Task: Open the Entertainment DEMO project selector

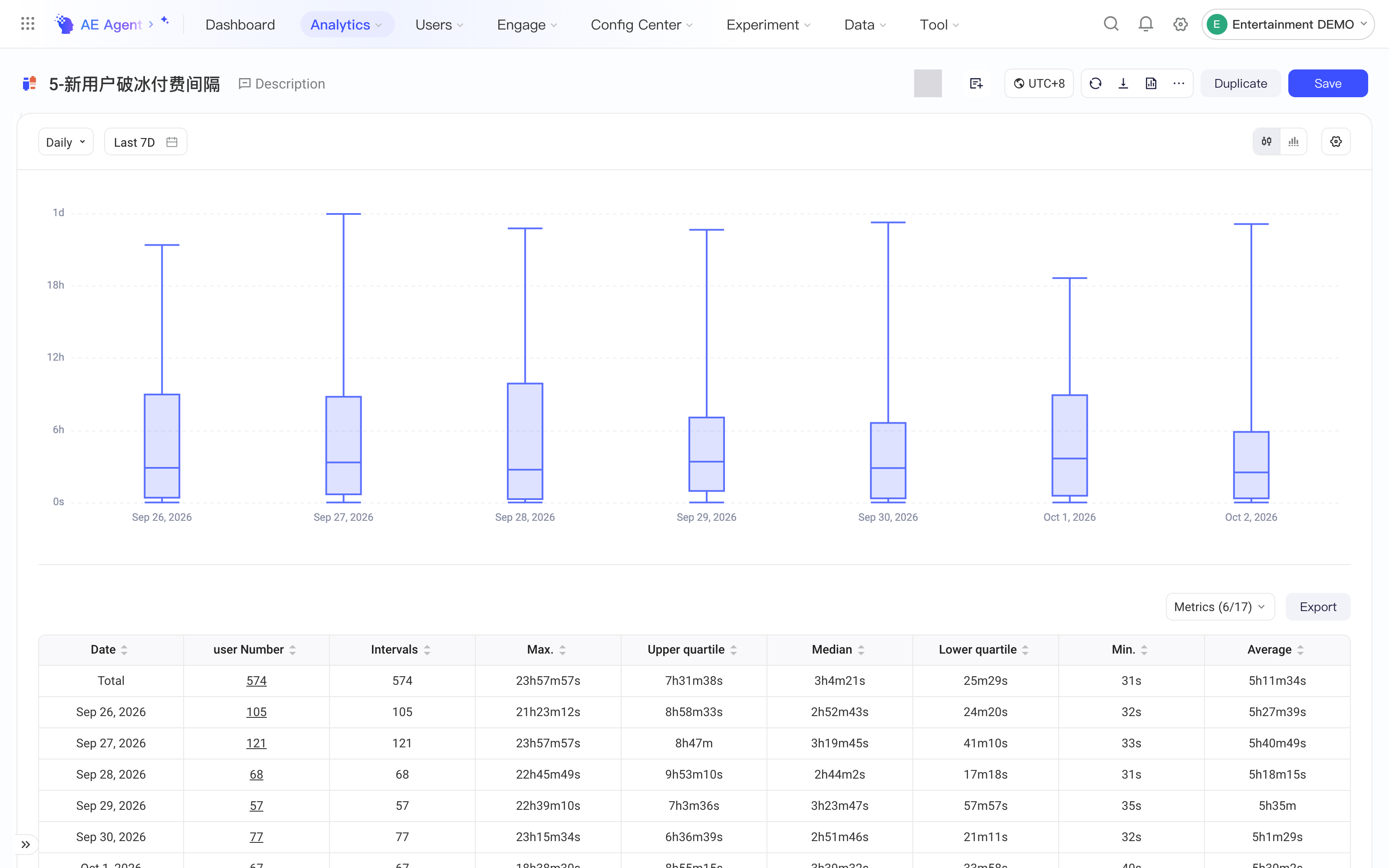Action: [x=1287, y=24]
